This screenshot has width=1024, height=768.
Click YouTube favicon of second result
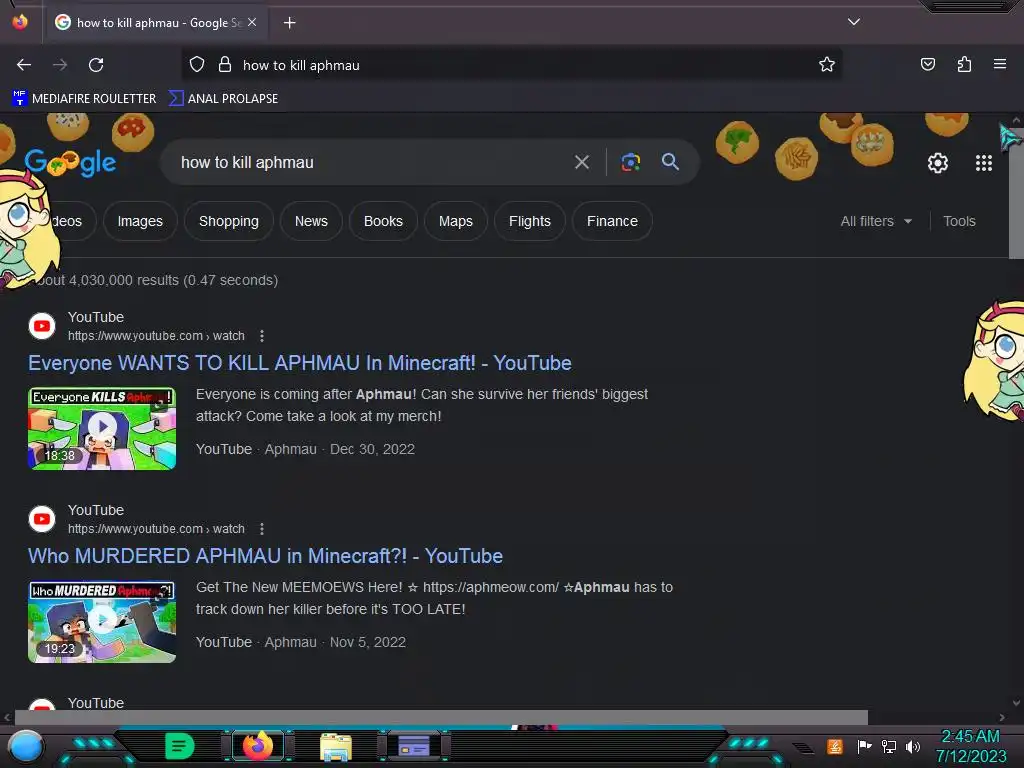(42, 519)
